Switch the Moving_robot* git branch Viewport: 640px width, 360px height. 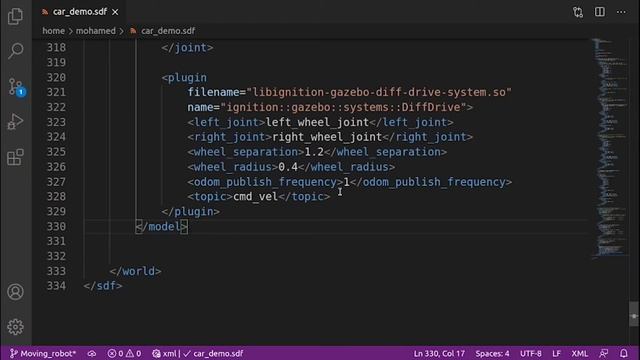pos(43,353)
